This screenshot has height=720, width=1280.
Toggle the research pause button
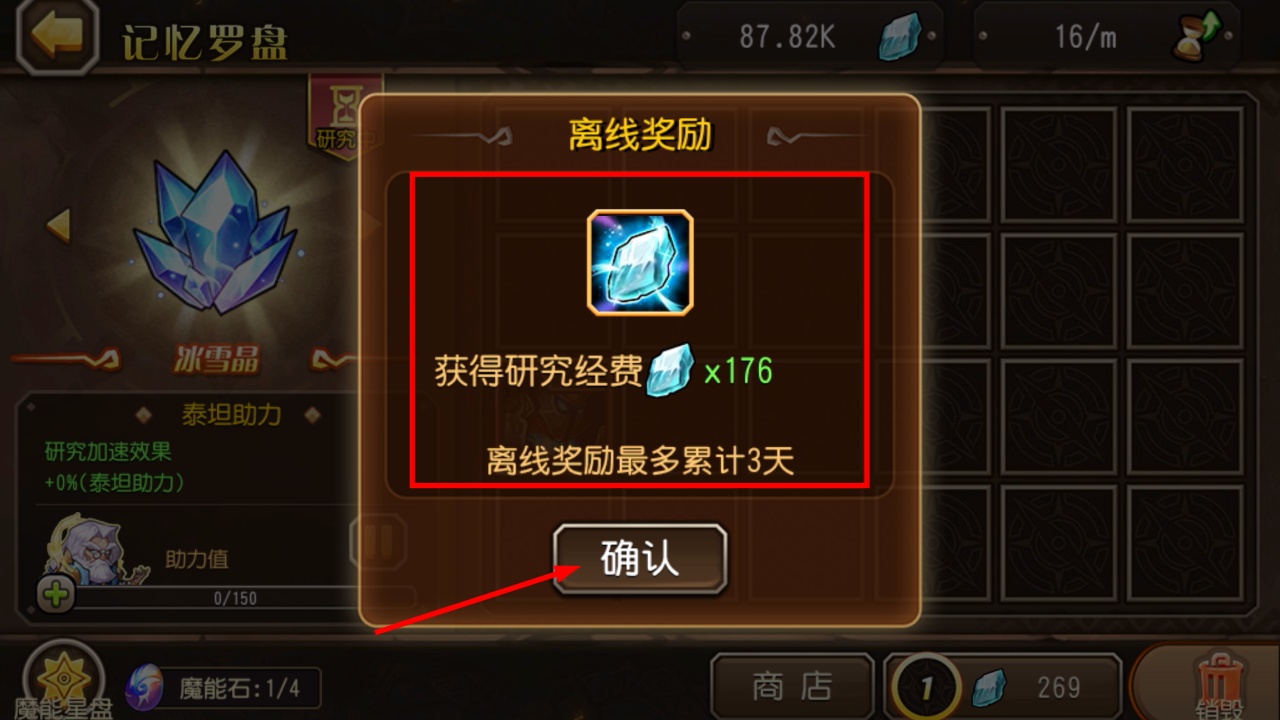coord(378,542)
